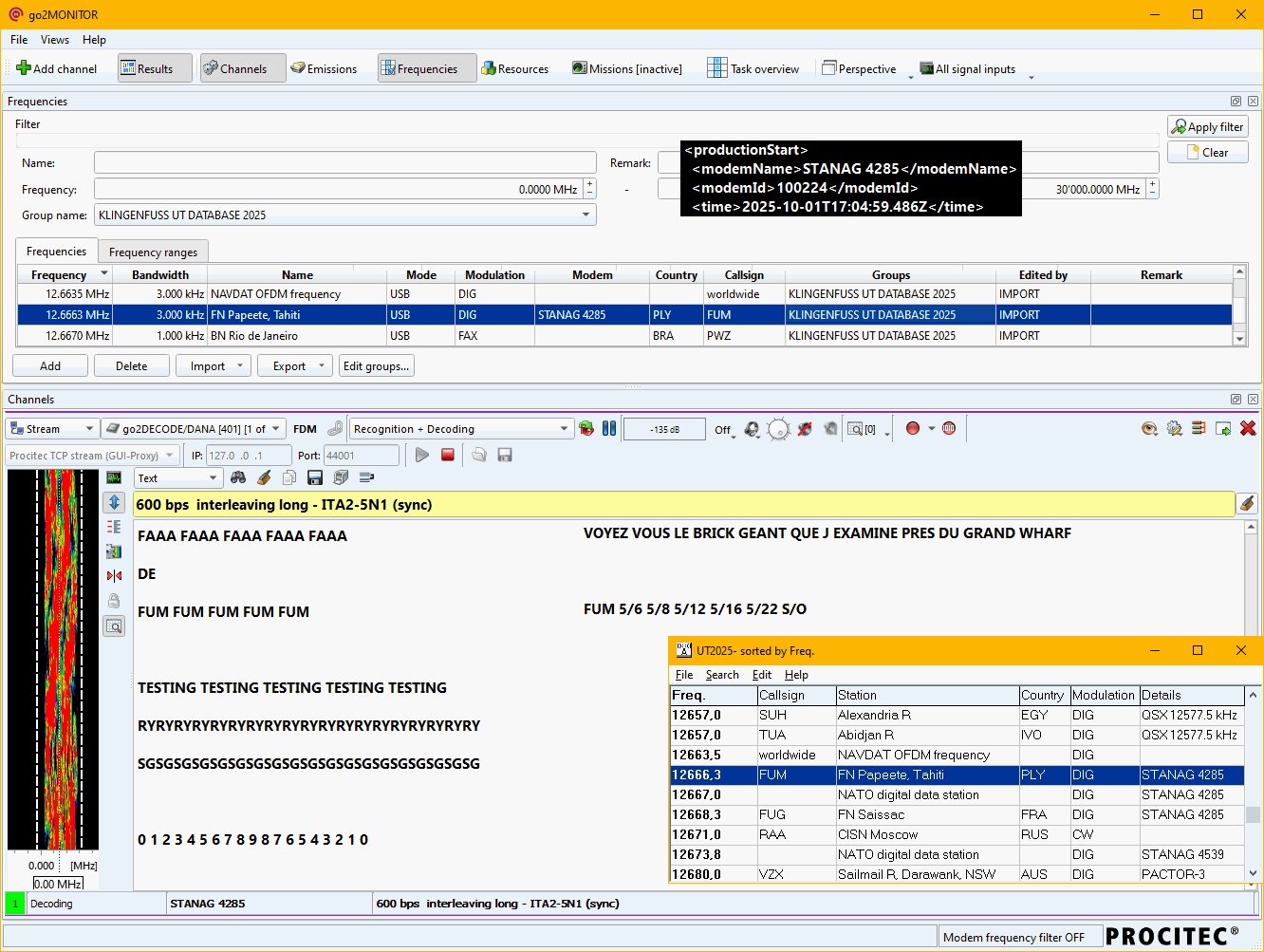1264x952 pixels.
Task: Expand the Recognition + Decoding mode dropdown
Action: 564,429
